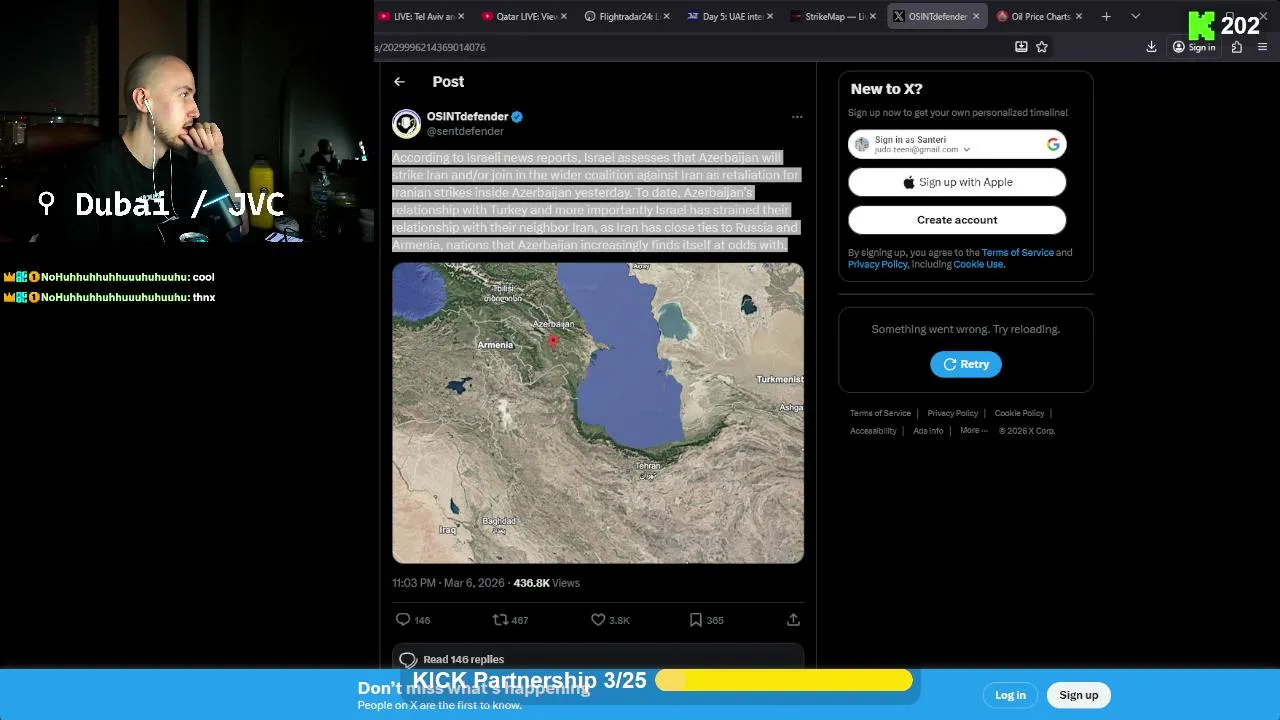Click the Dubai / JVC location label
The height and width of the screenshot is (720, 1280).
point(161,205)
